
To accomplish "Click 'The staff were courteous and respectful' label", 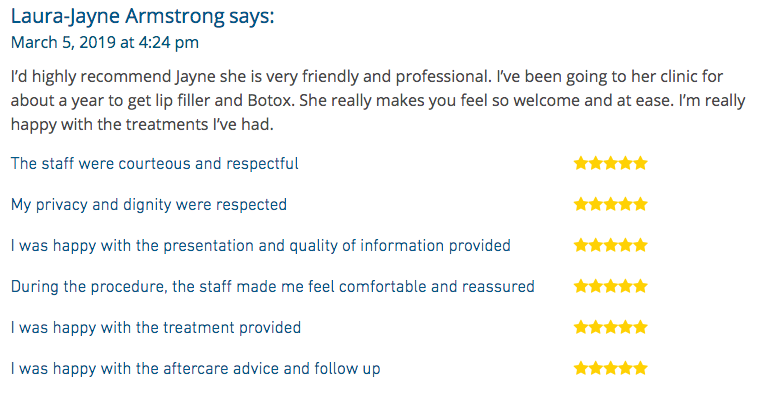I will click(x=155, y=164).
